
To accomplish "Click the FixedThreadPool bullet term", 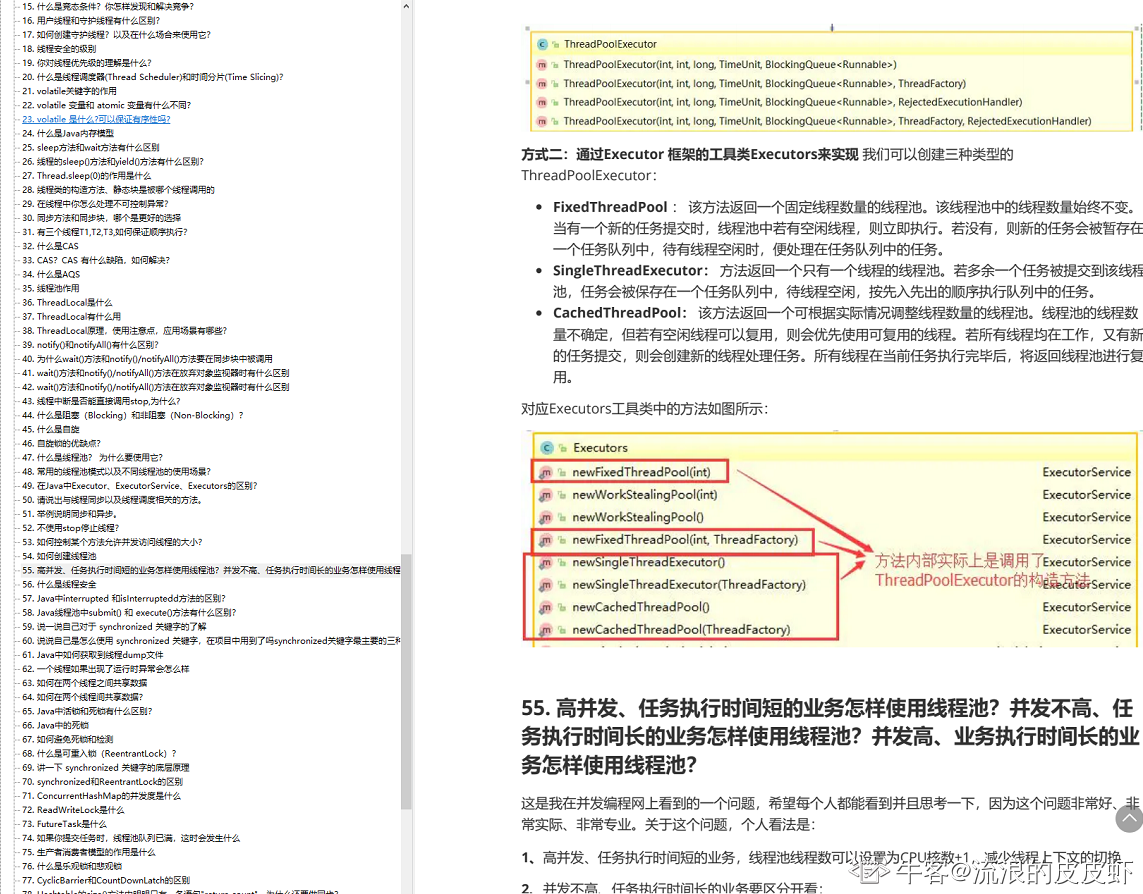I will (x=610, y=207).
